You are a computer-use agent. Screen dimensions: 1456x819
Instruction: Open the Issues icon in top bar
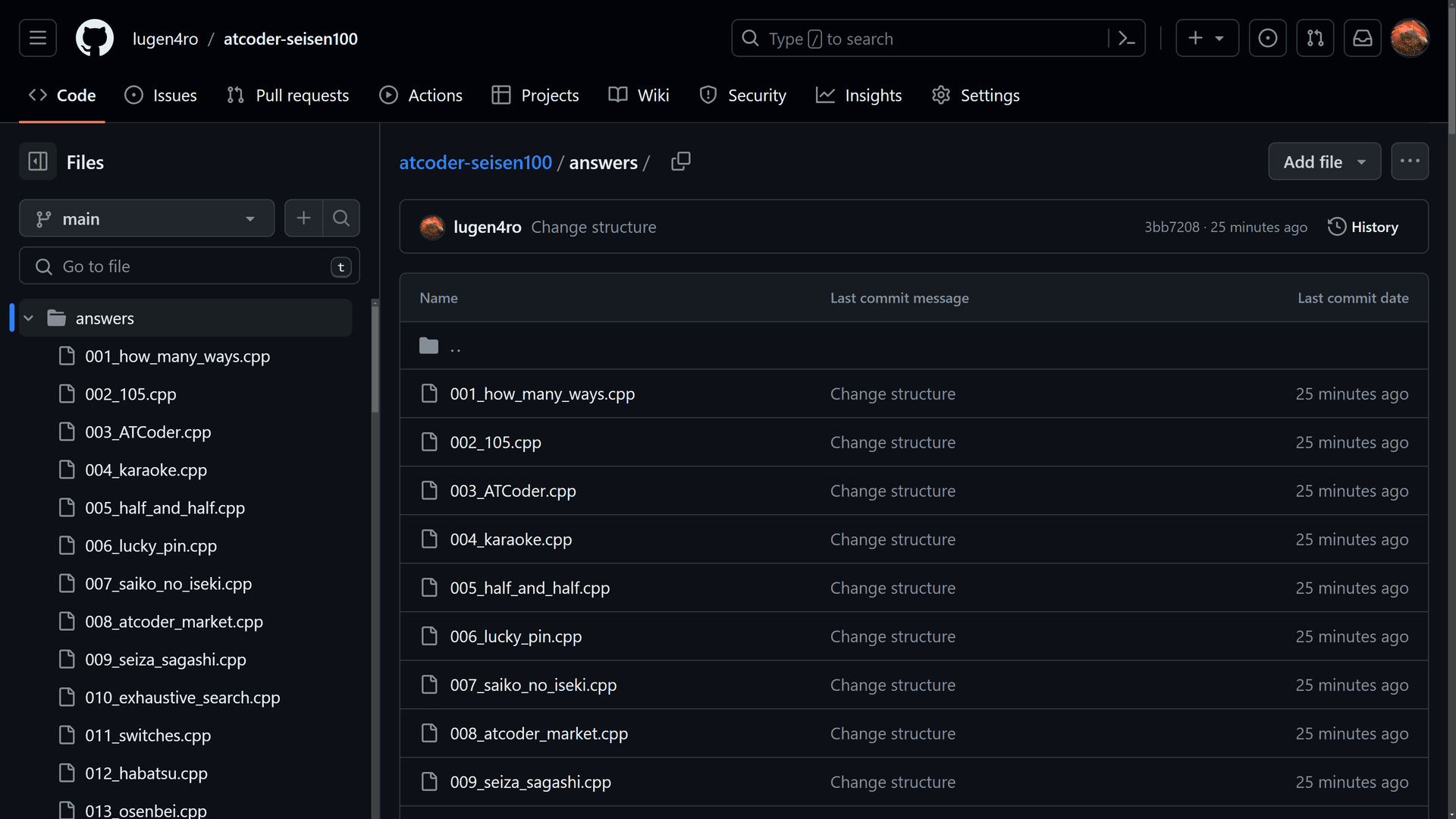point(1267,38)
